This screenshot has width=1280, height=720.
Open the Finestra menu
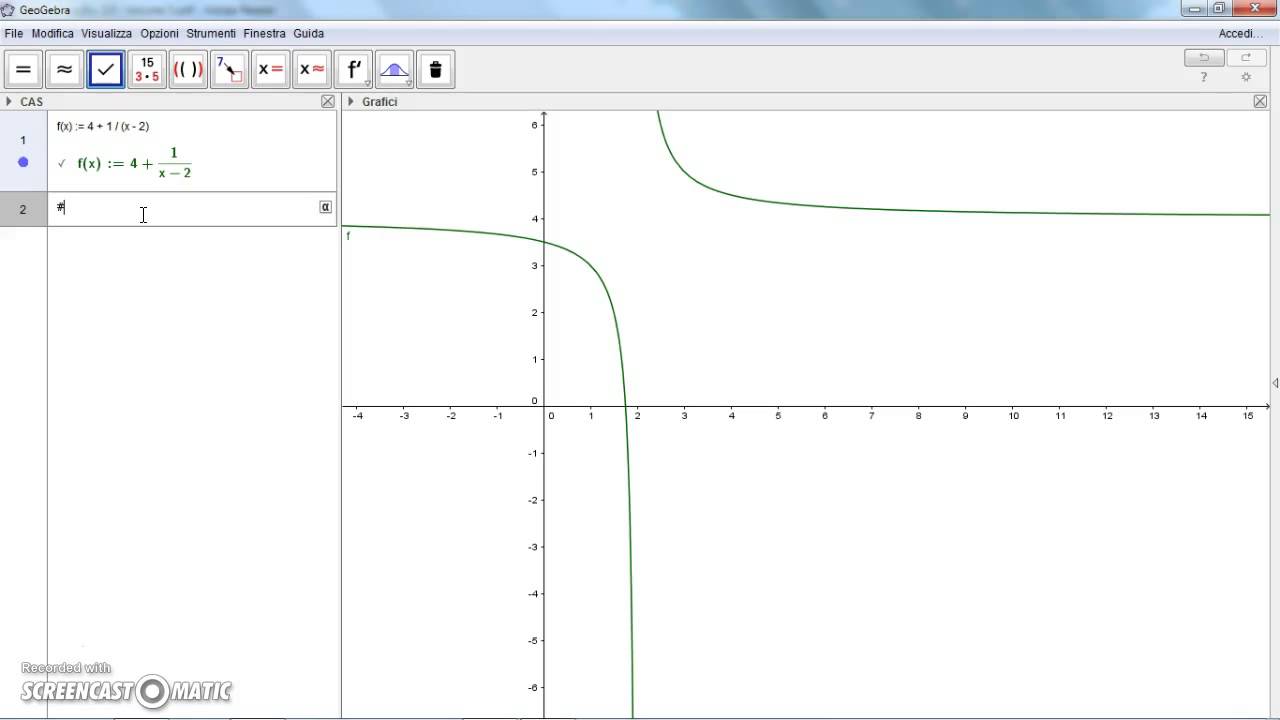(265, 33)
